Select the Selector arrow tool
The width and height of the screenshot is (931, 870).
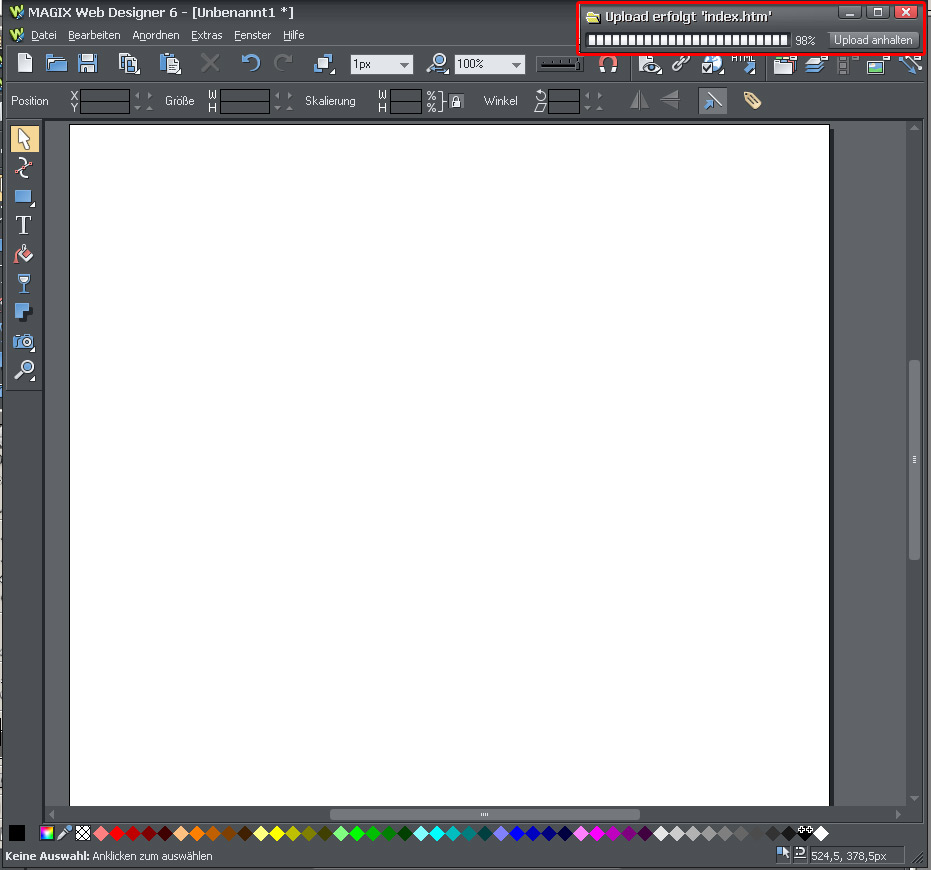(24, 139)
